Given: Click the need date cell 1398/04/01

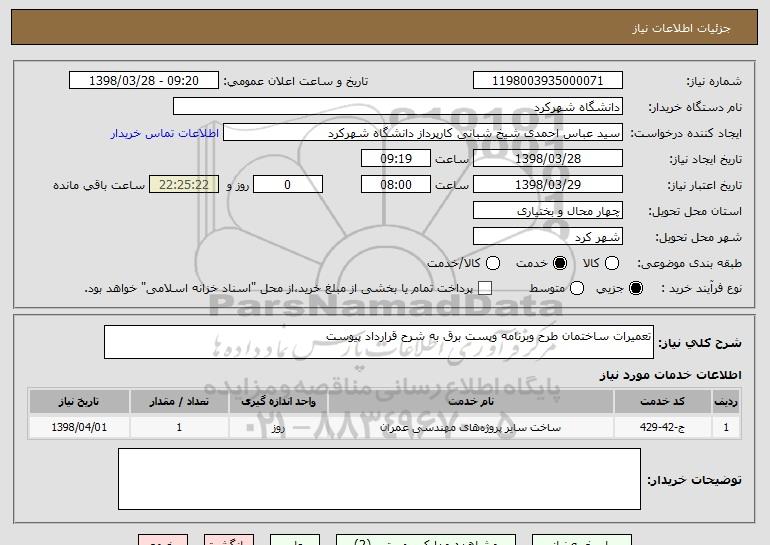Looking at the screenshot, I should pyautogui.click(x=79, y=427).
